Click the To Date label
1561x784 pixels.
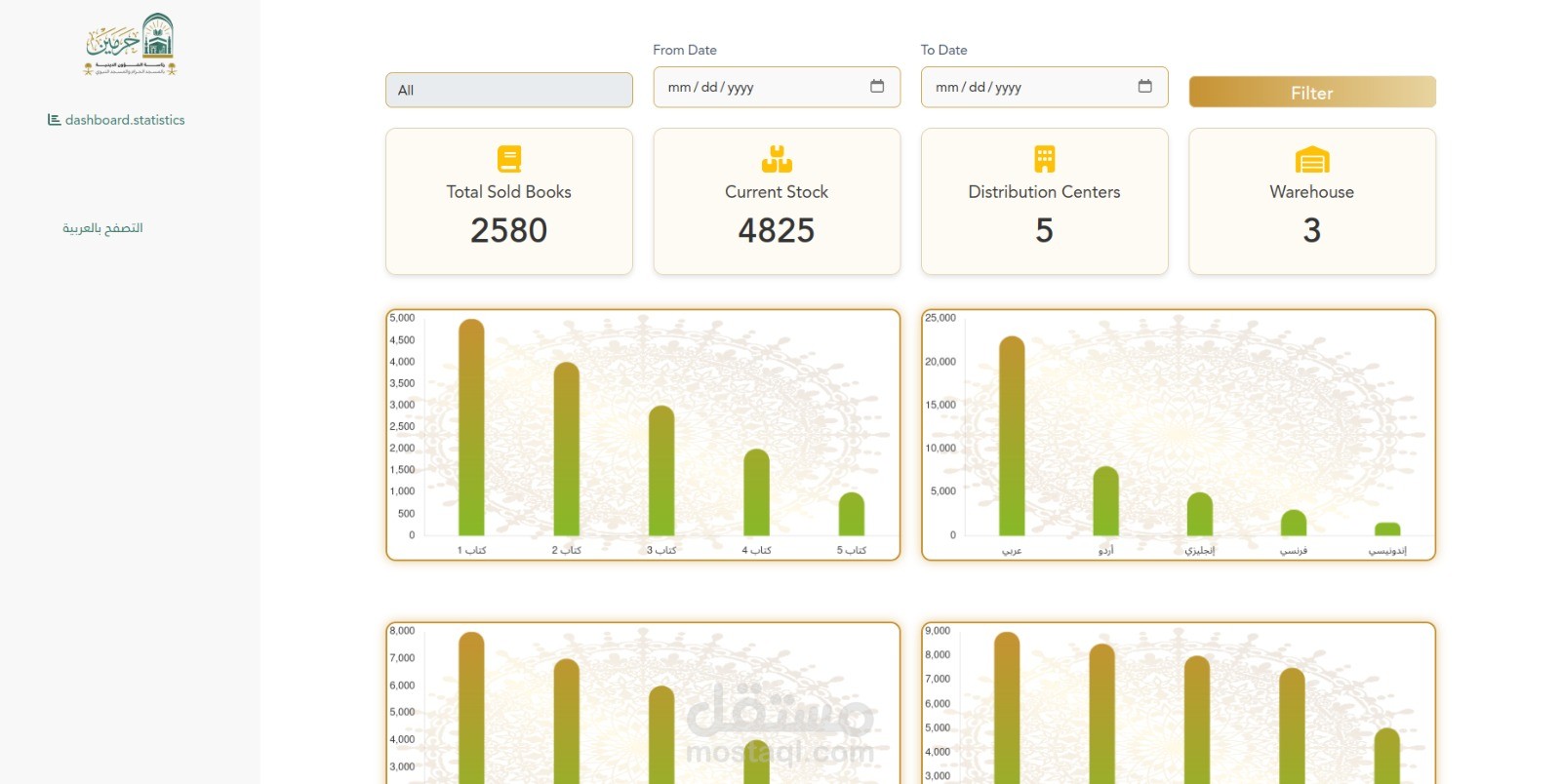[944, 50]
